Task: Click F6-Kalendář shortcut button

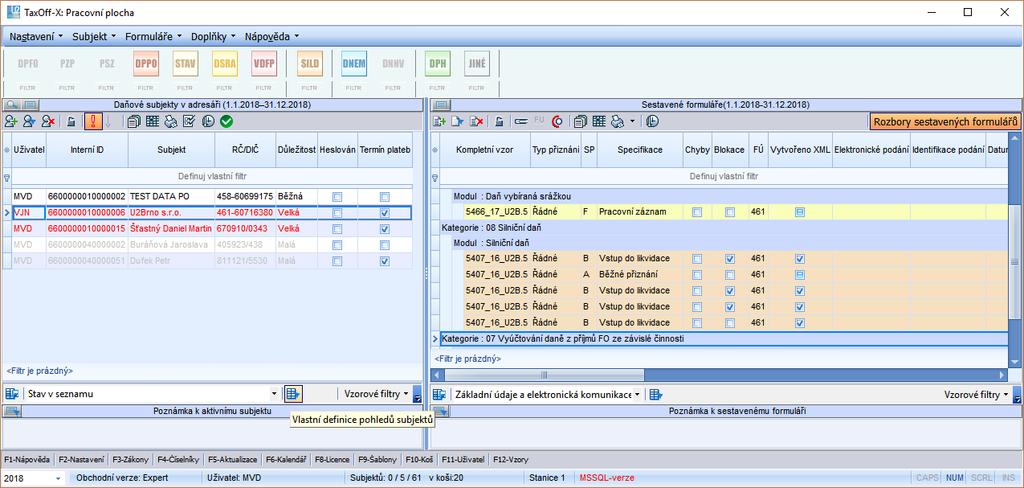Action: 284,460
